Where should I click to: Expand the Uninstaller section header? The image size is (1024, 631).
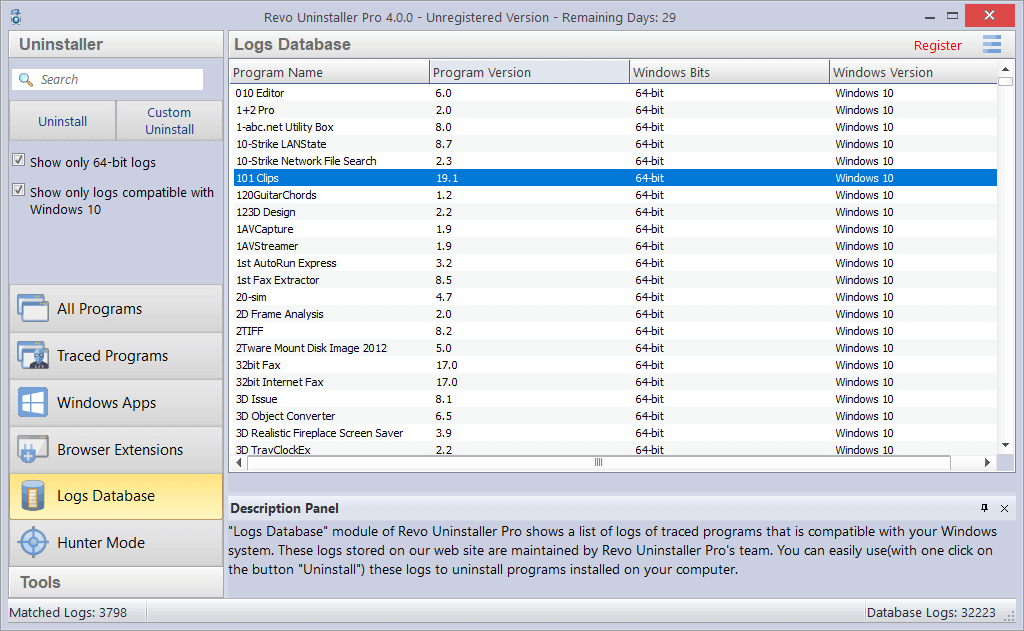(116, 44)
